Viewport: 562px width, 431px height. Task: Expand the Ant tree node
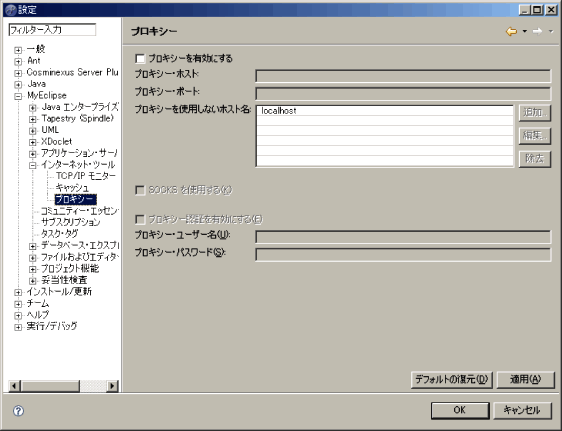tap(18, 61)
